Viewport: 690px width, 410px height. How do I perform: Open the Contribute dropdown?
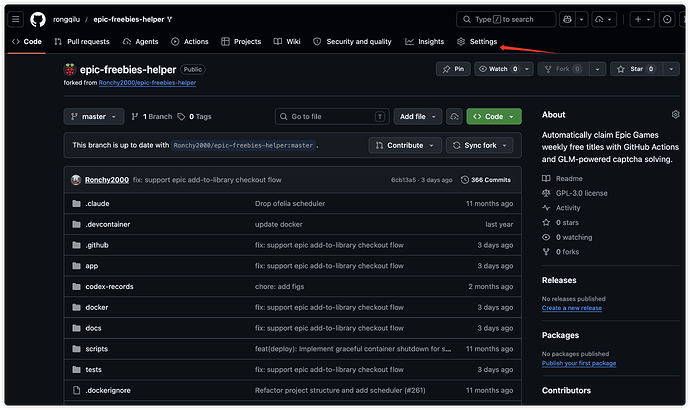[405, 145]
